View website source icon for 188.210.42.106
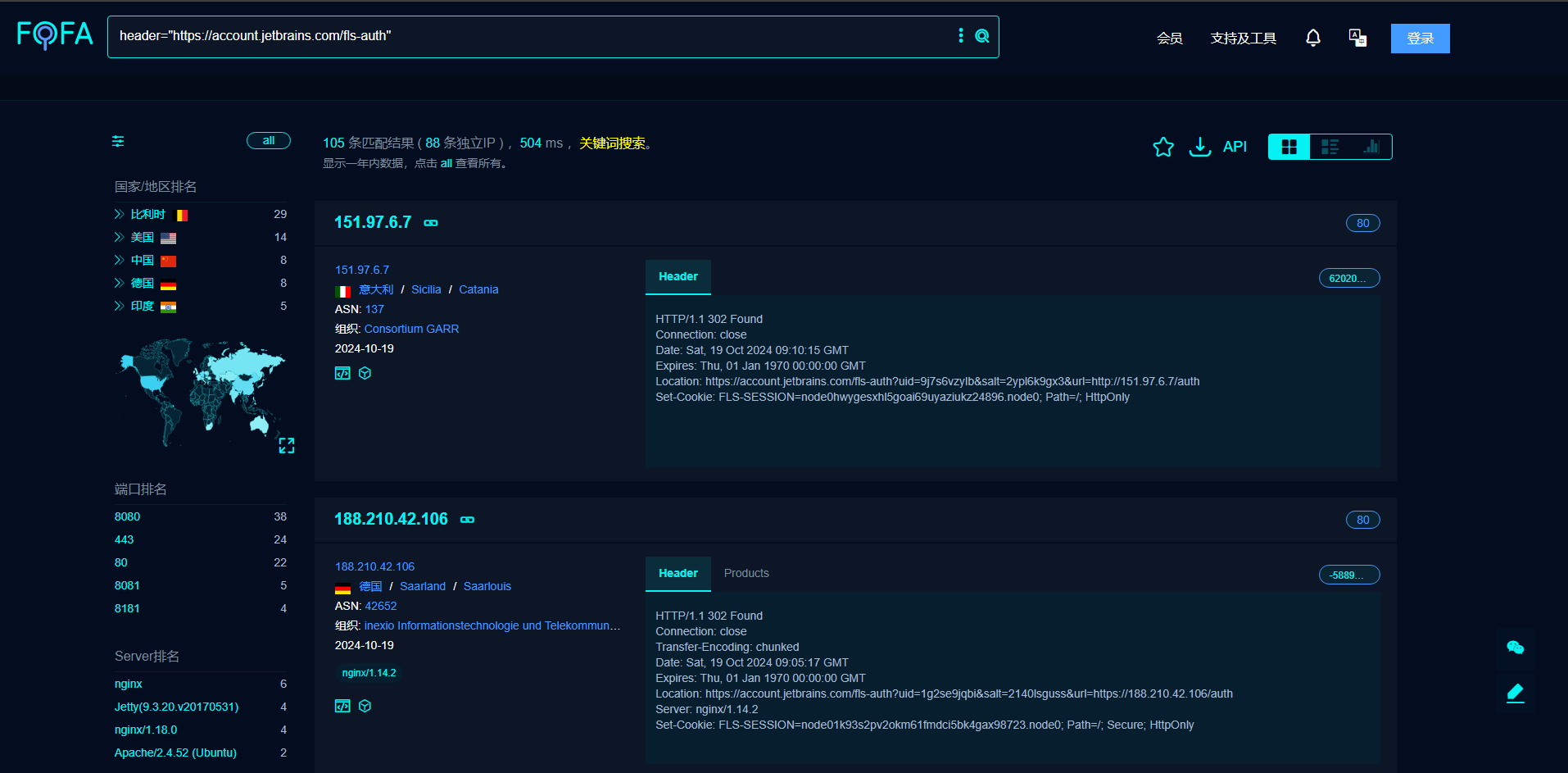Viewport: 1568px width, 773px height. click(x=342, y=707)
